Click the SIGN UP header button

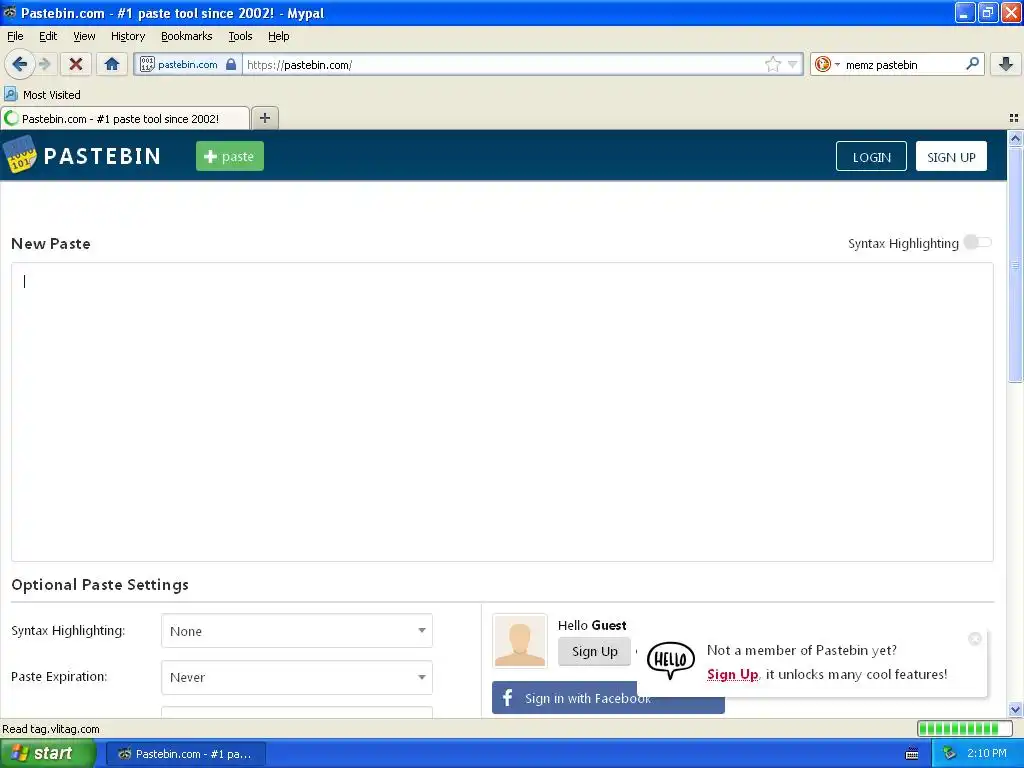[951, 157]
